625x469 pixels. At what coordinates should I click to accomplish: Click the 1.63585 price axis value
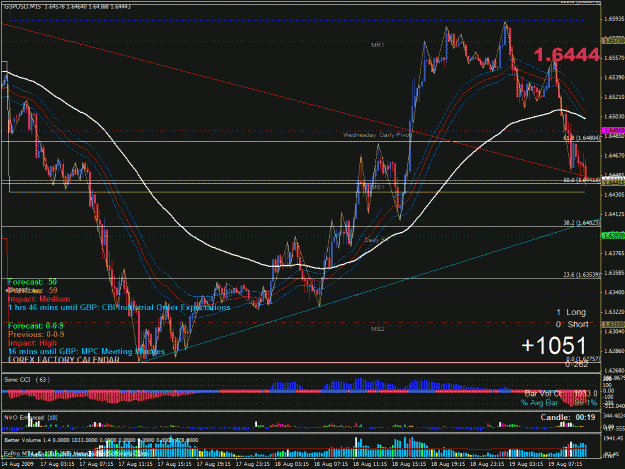tap(614, 273)
